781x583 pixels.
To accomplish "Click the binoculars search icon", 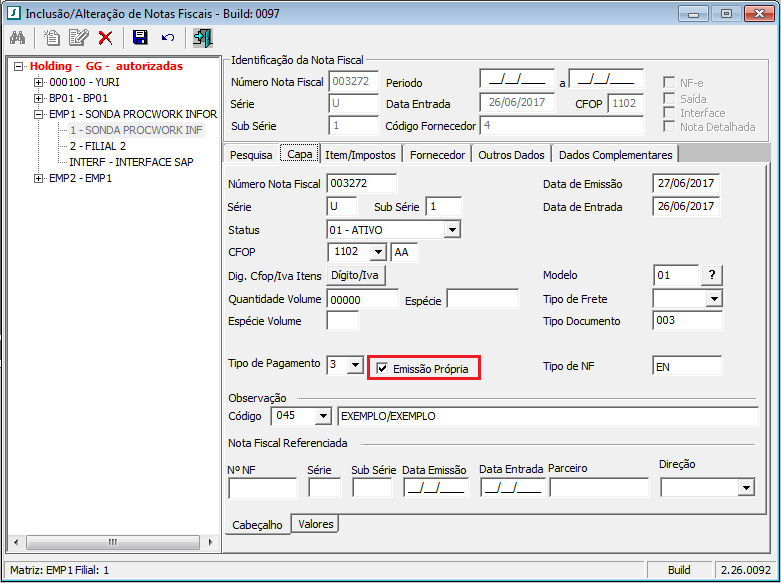I will (17, 38).
